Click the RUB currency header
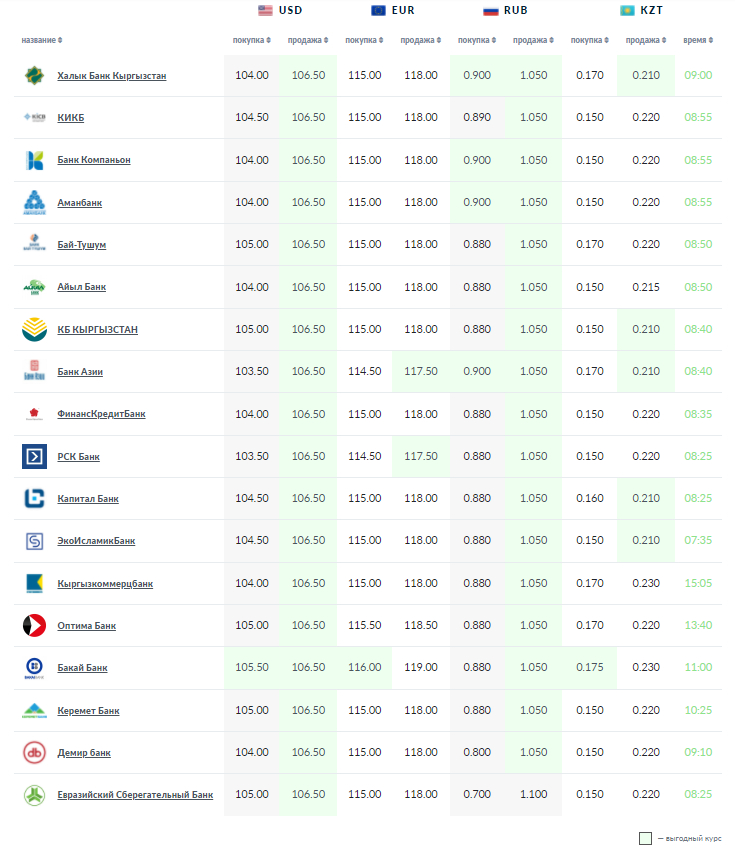Screen dimensions: 735x848 pyautogui.click(x=505, y=11)
